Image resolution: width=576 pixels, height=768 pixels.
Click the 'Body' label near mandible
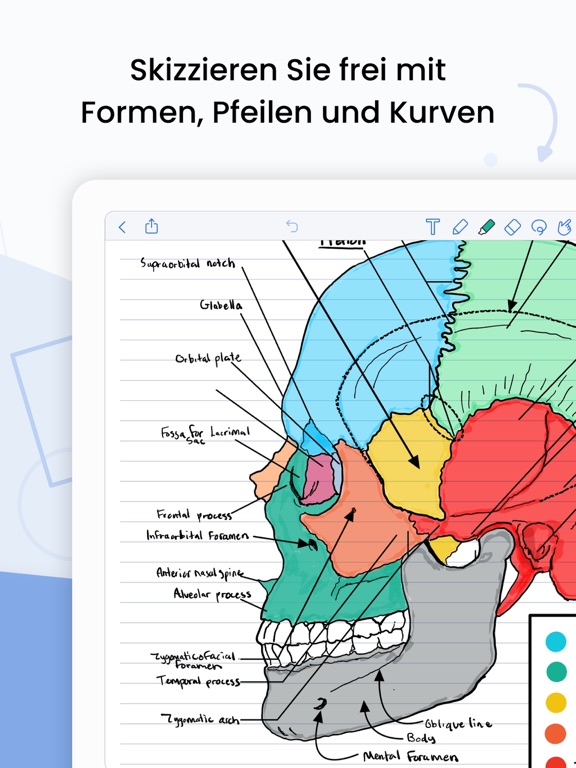coord(421,737)
